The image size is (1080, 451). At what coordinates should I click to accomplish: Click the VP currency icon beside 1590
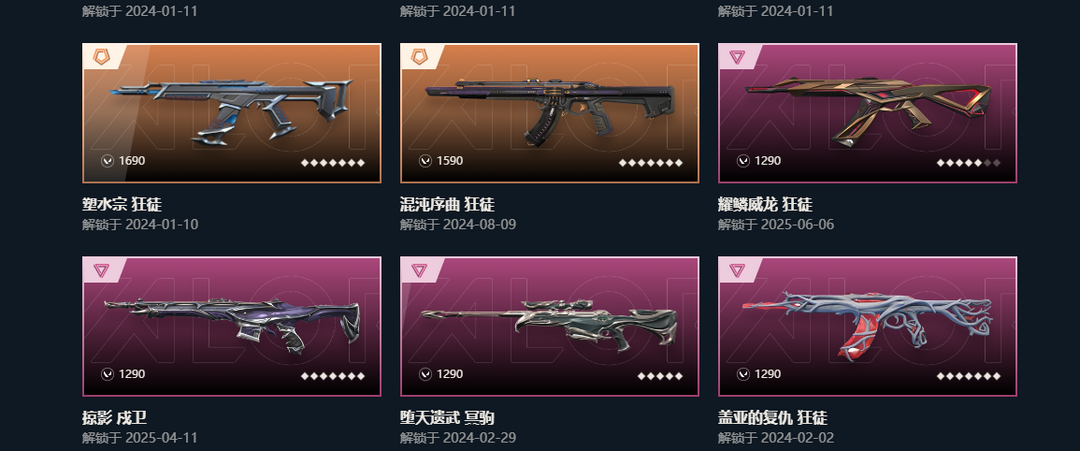425,161
